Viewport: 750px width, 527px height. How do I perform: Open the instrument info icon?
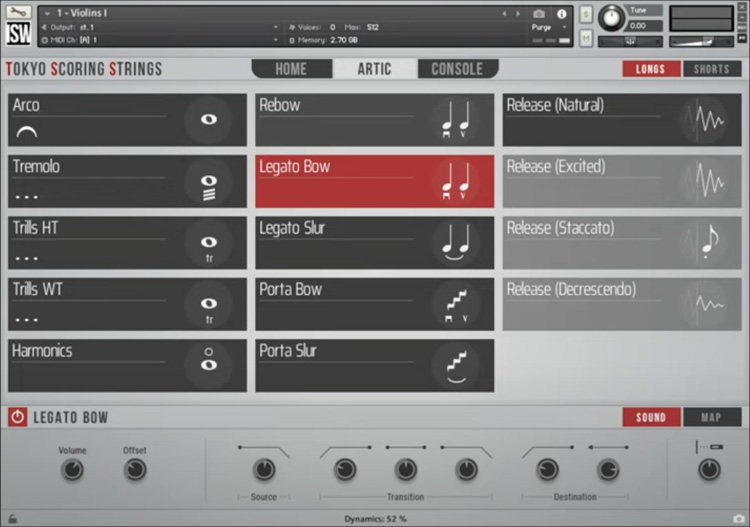562,14
